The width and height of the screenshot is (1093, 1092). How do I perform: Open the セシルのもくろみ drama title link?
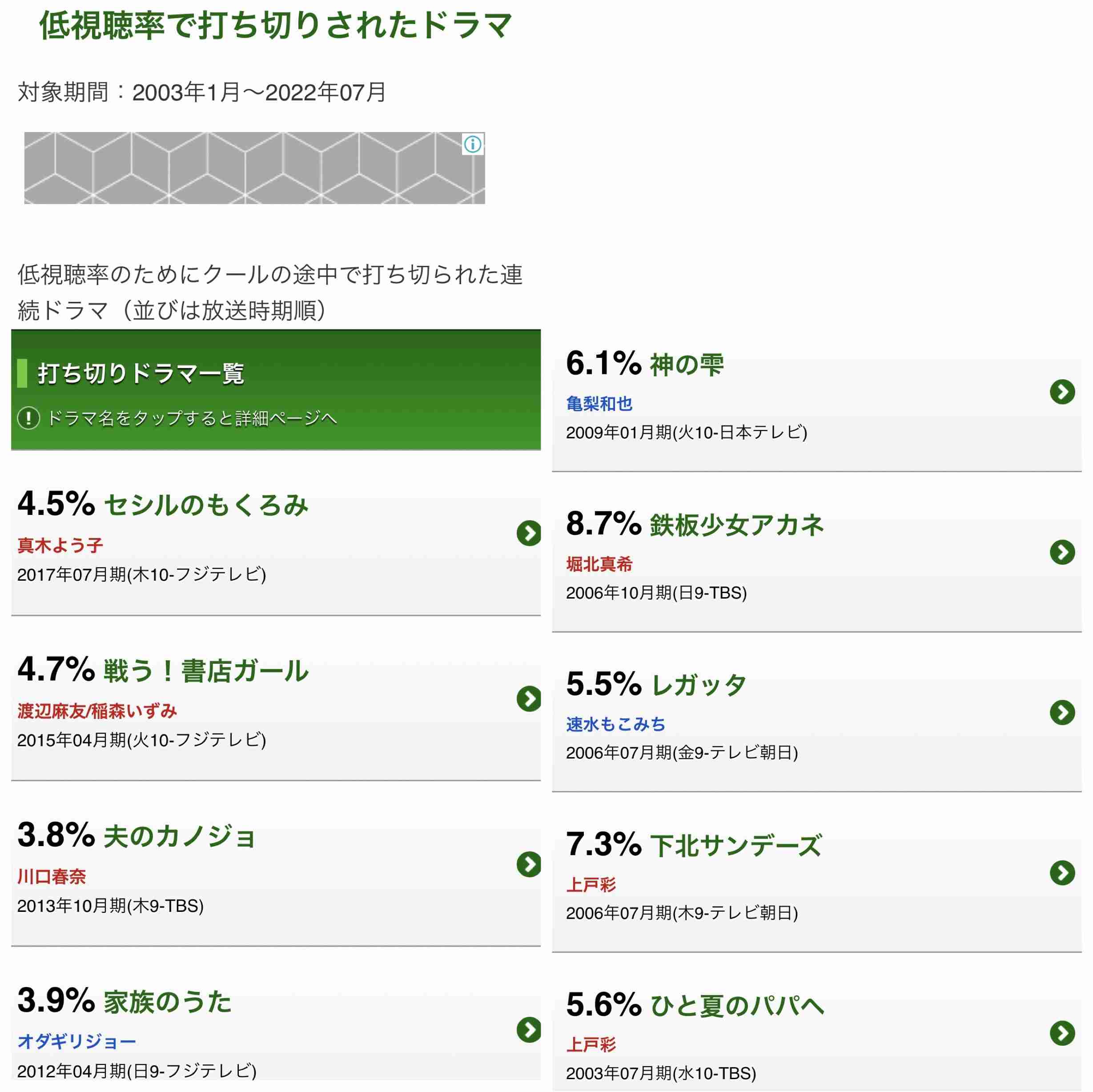tap(206, 505)
